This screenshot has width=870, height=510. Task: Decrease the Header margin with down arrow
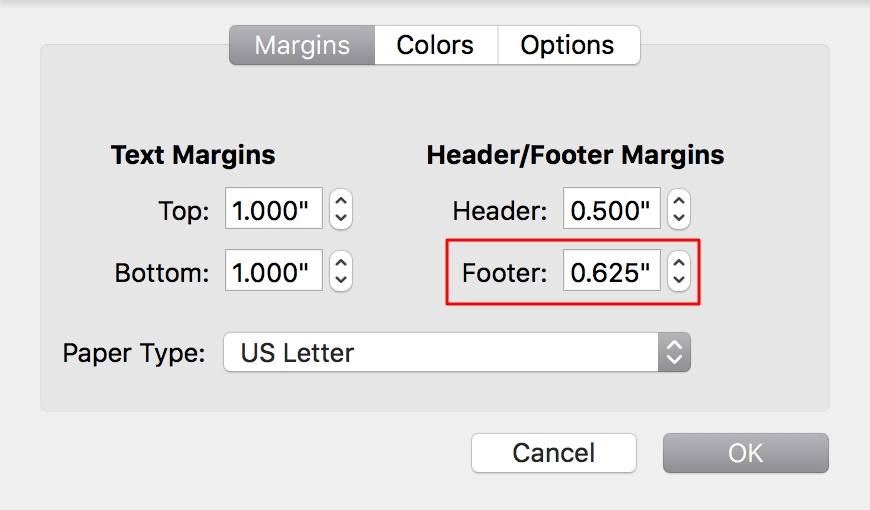point(679,219)
